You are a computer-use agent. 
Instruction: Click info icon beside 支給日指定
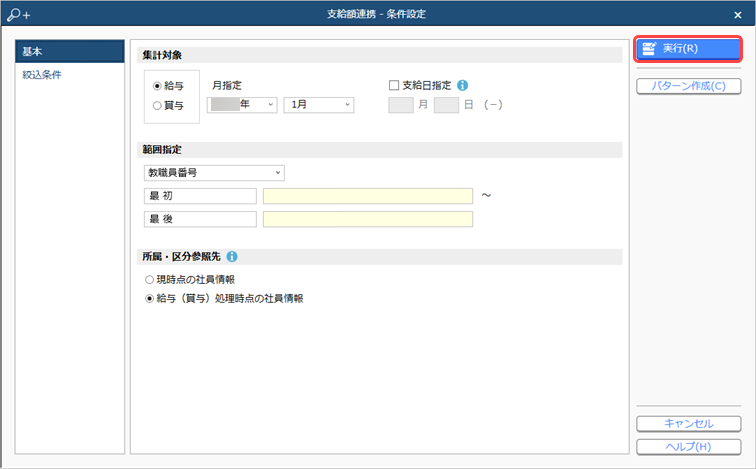[462, 85]
